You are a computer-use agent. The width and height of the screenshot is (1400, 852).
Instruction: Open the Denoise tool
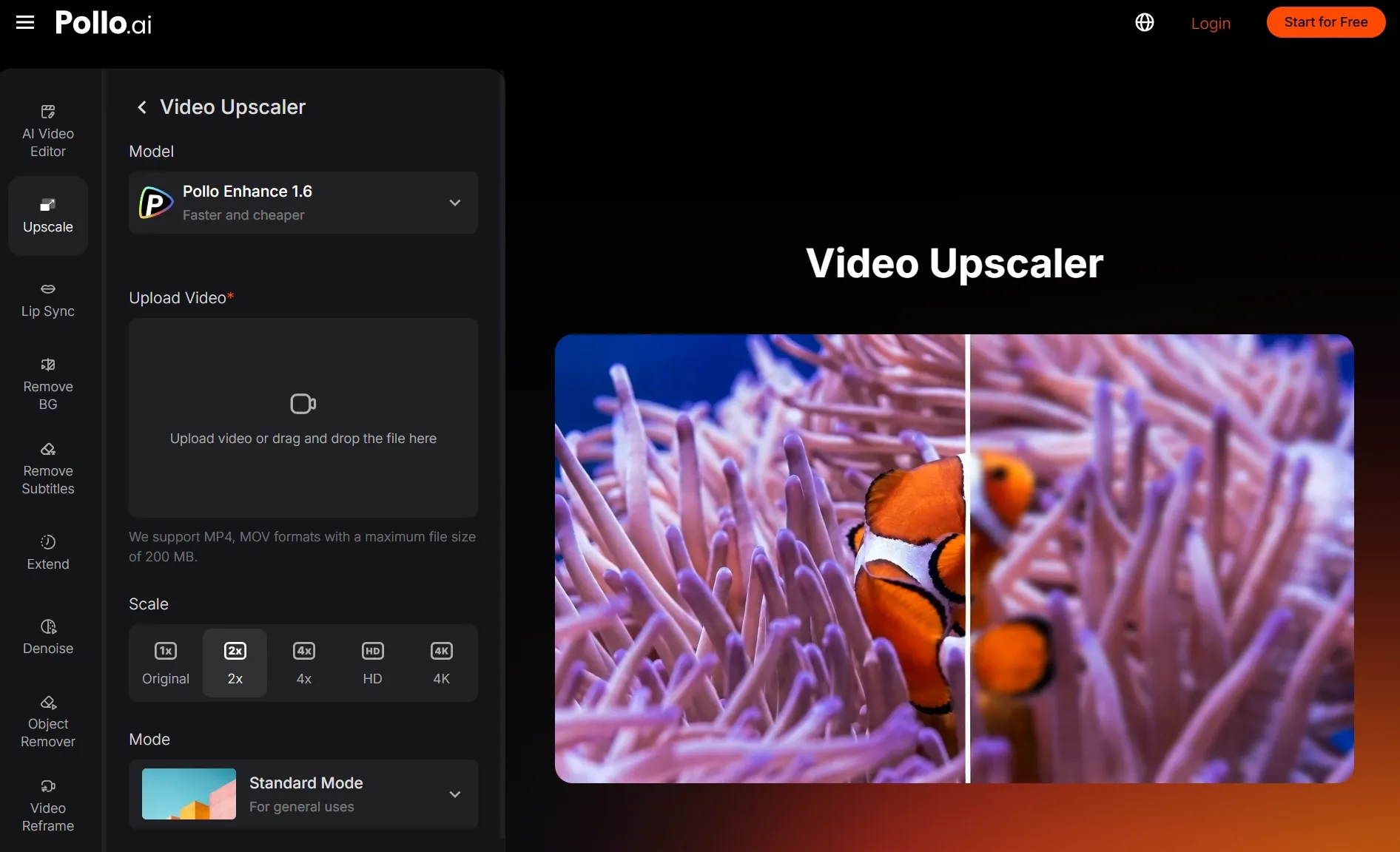(48, 638)
